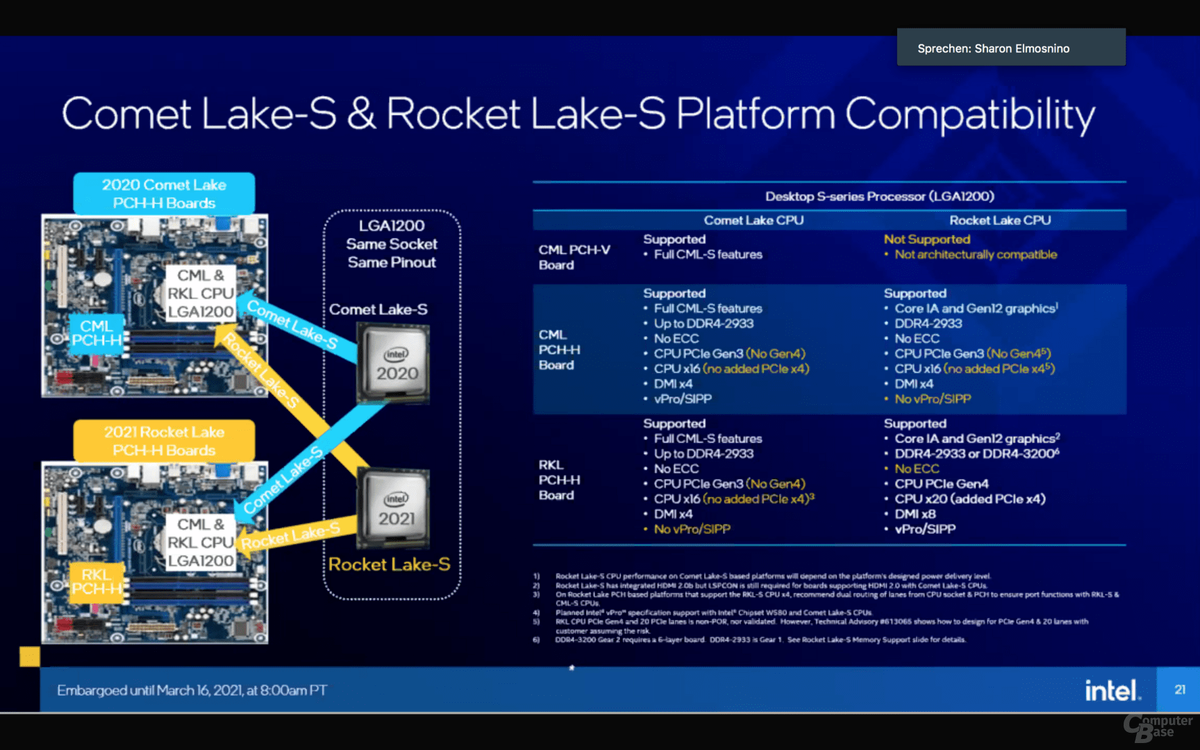
Task: Click the yellow 'Not Supported' cell text
Action: (x=927, y=239)
